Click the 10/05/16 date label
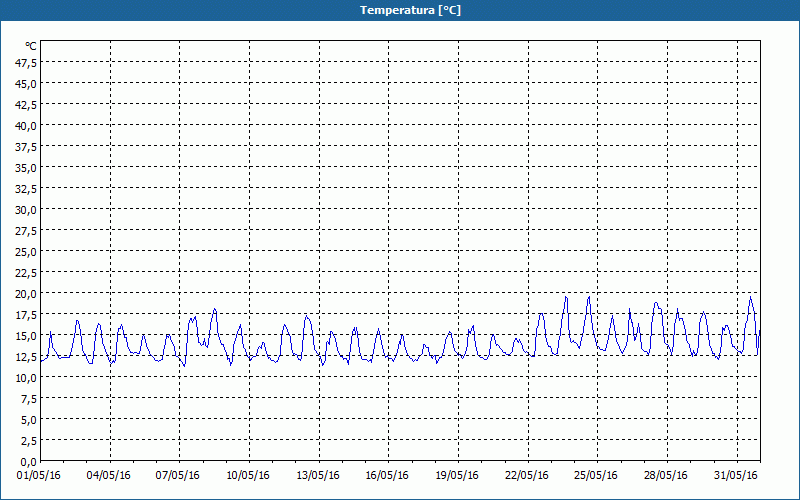 point(248,476)
